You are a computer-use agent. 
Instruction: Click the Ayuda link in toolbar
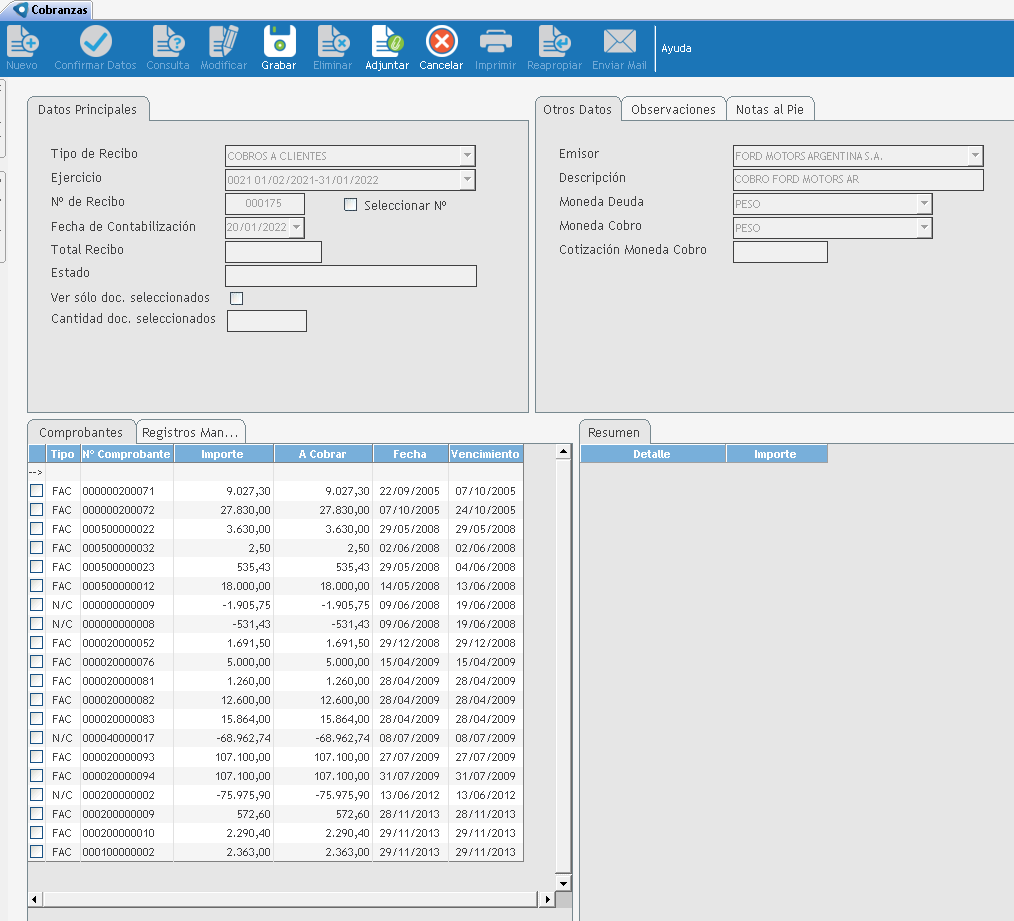(676, 48)
